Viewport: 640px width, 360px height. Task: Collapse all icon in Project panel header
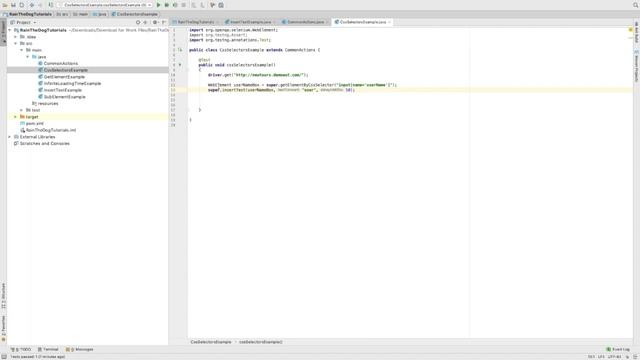point(145,22)
